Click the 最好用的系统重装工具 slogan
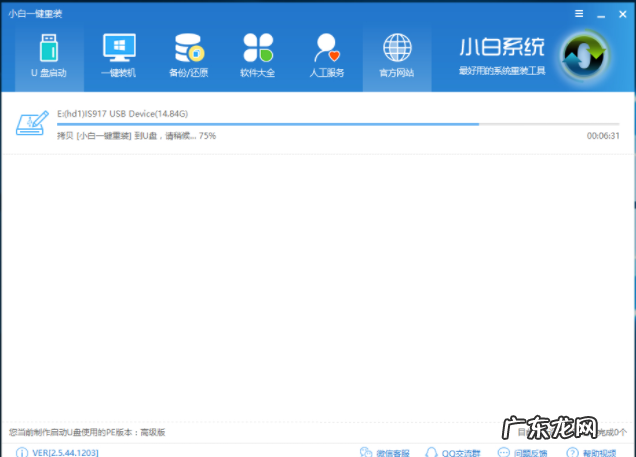The height and width of the screenshot is (457, 636). (x=502, y=71)
